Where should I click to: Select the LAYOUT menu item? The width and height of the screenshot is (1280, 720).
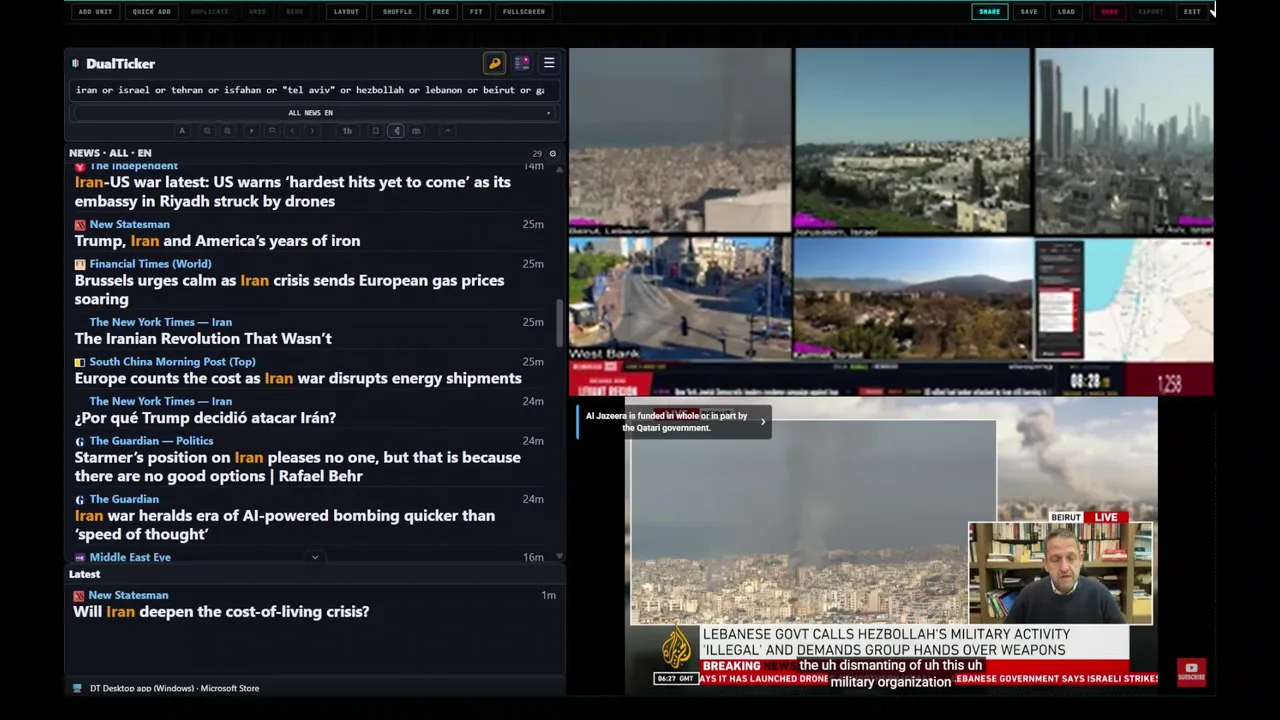click(x=346, y=12)
